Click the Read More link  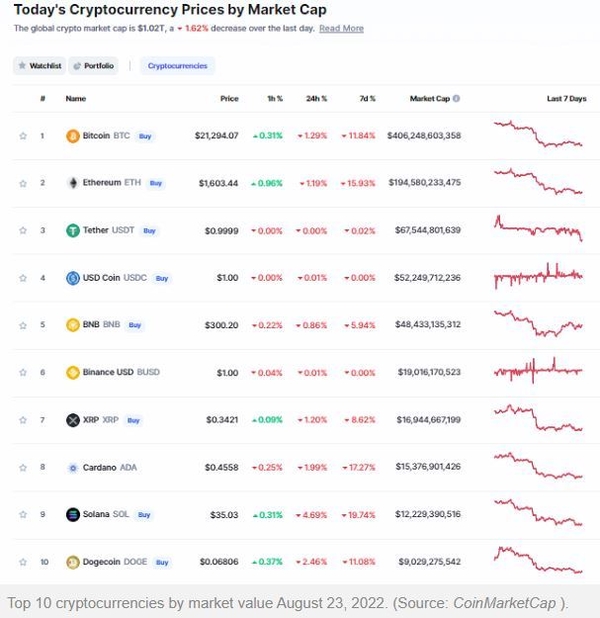pos(341,28)
